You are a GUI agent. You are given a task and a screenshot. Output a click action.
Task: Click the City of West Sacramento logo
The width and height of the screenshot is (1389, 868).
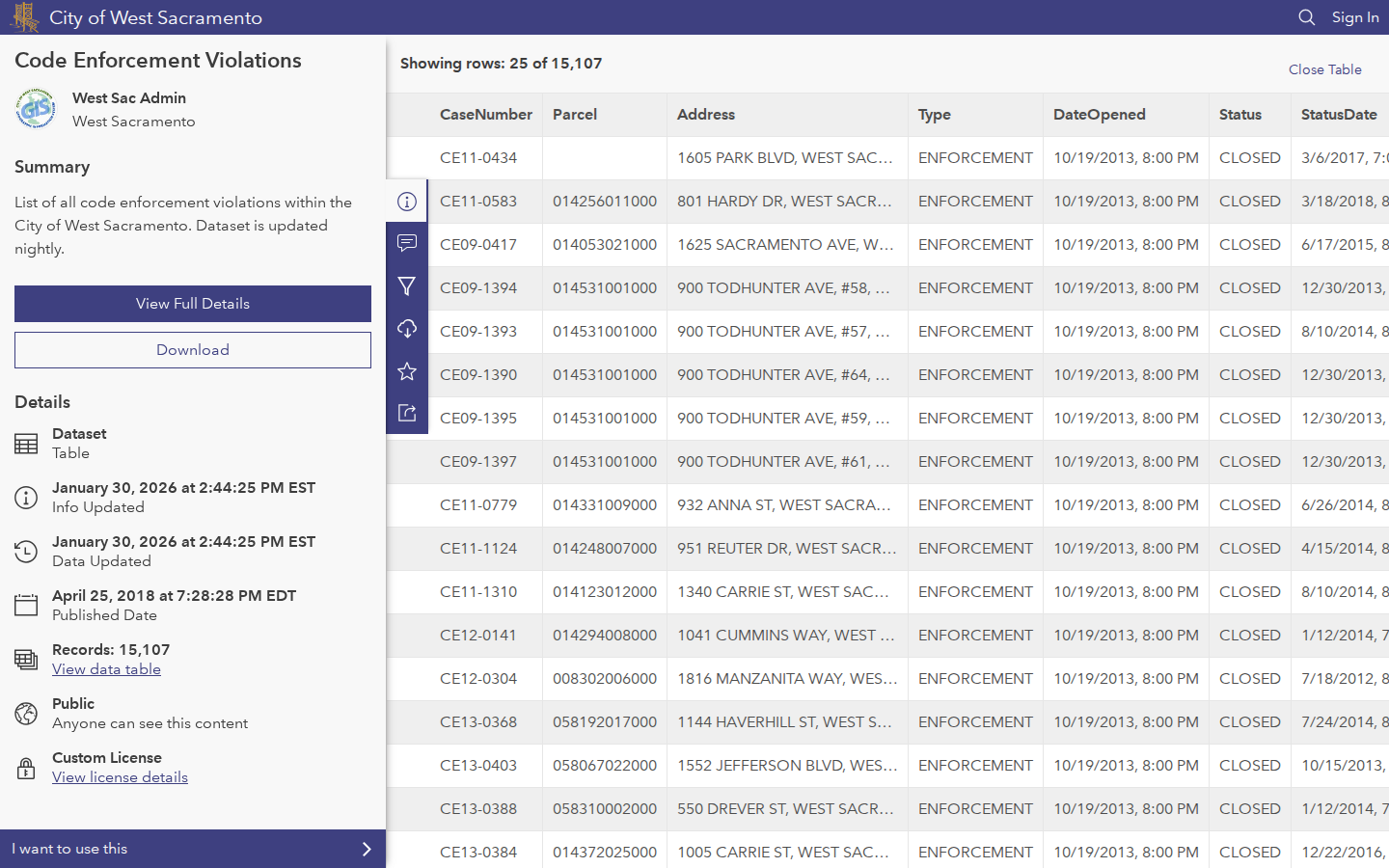(24, 17)
